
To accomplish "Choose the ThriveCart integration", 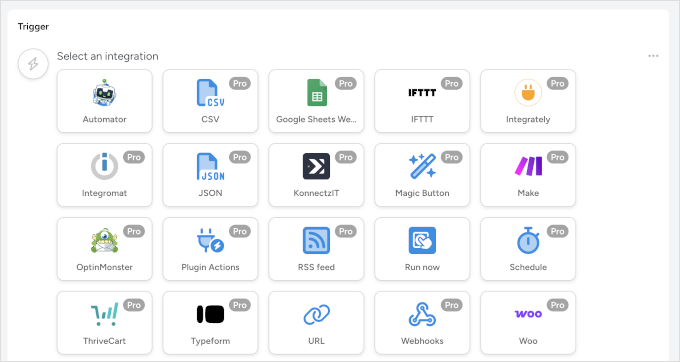I will (x=105, y=323).
